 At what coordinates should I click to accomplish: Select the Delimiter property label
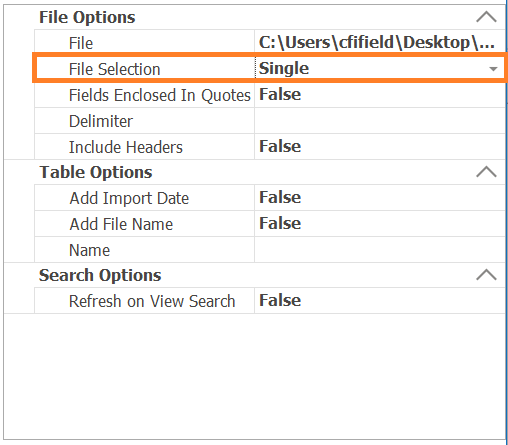point(101,121)
